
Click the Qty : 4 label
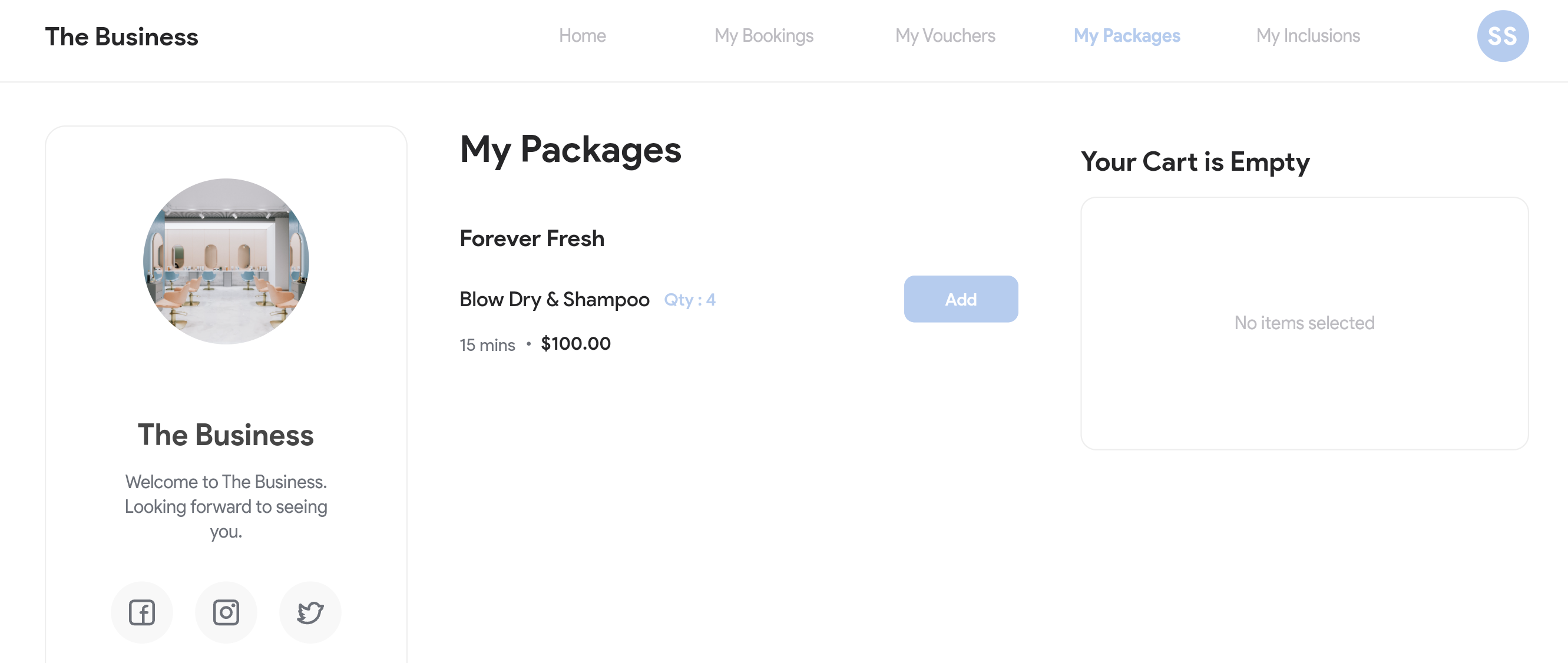(x=690, y=300)
